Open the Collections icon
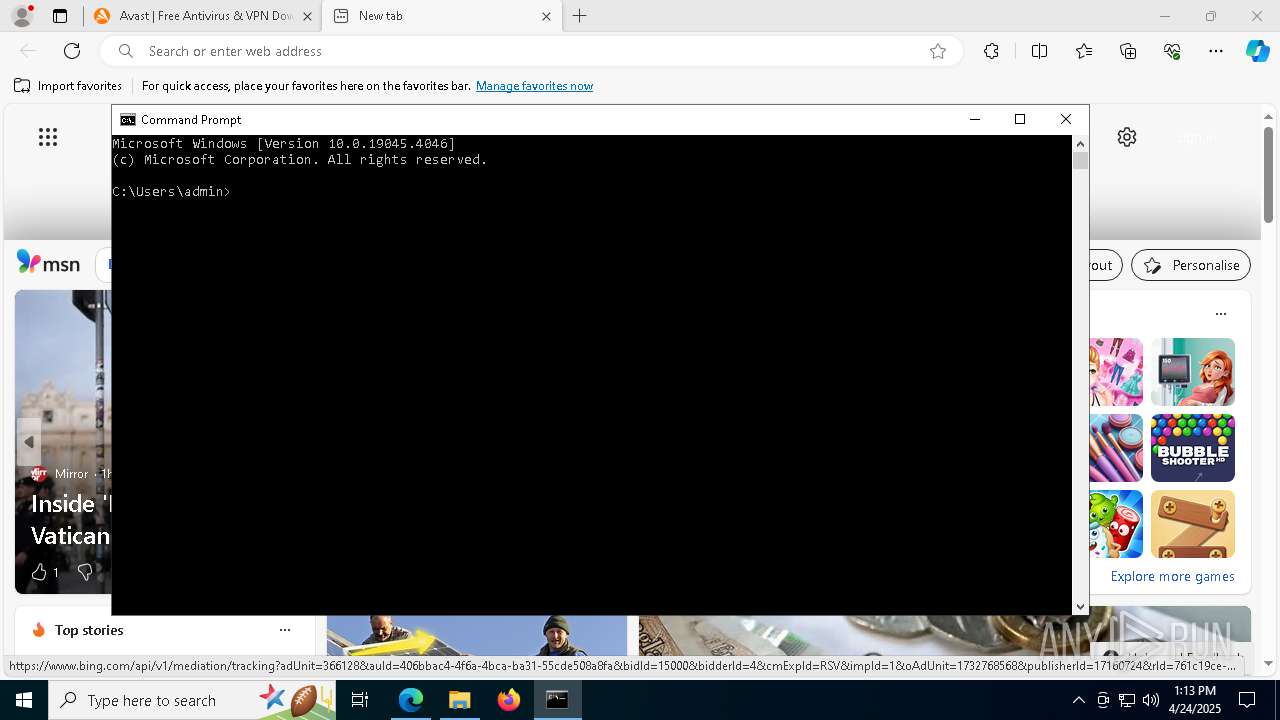 (1128, 51)
